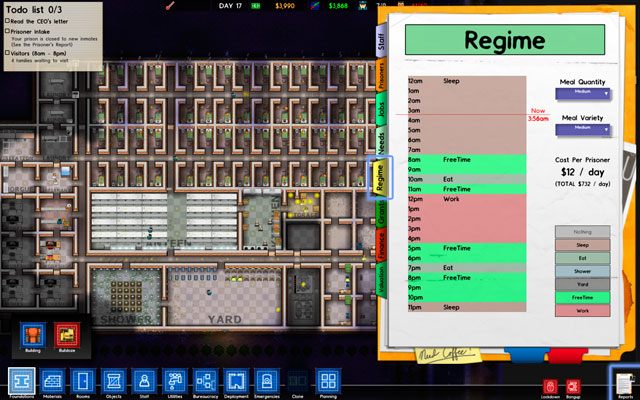640x400 pixels.
Task: Click the 10am Eat schedule slot
Action: tap(467, 179)
